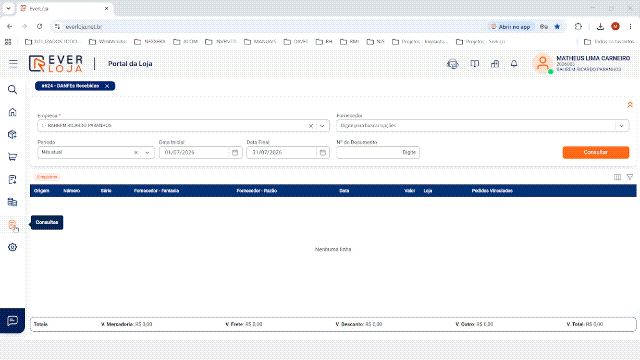This screenshot has width=640, height=360.
Task: Open the last bookmarks folder on the right
Action: (x=609, y=42)
